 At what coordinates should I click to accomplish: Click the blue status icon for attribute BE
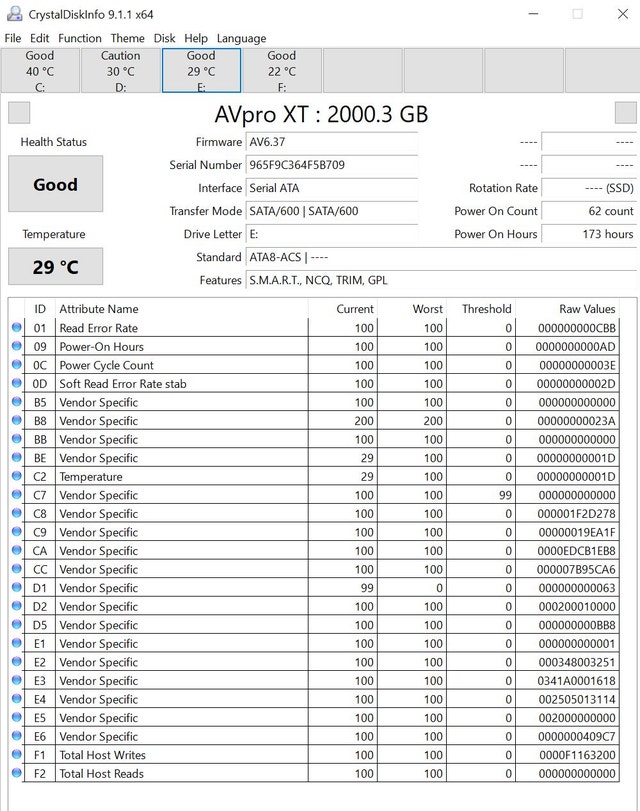point(17,457)
